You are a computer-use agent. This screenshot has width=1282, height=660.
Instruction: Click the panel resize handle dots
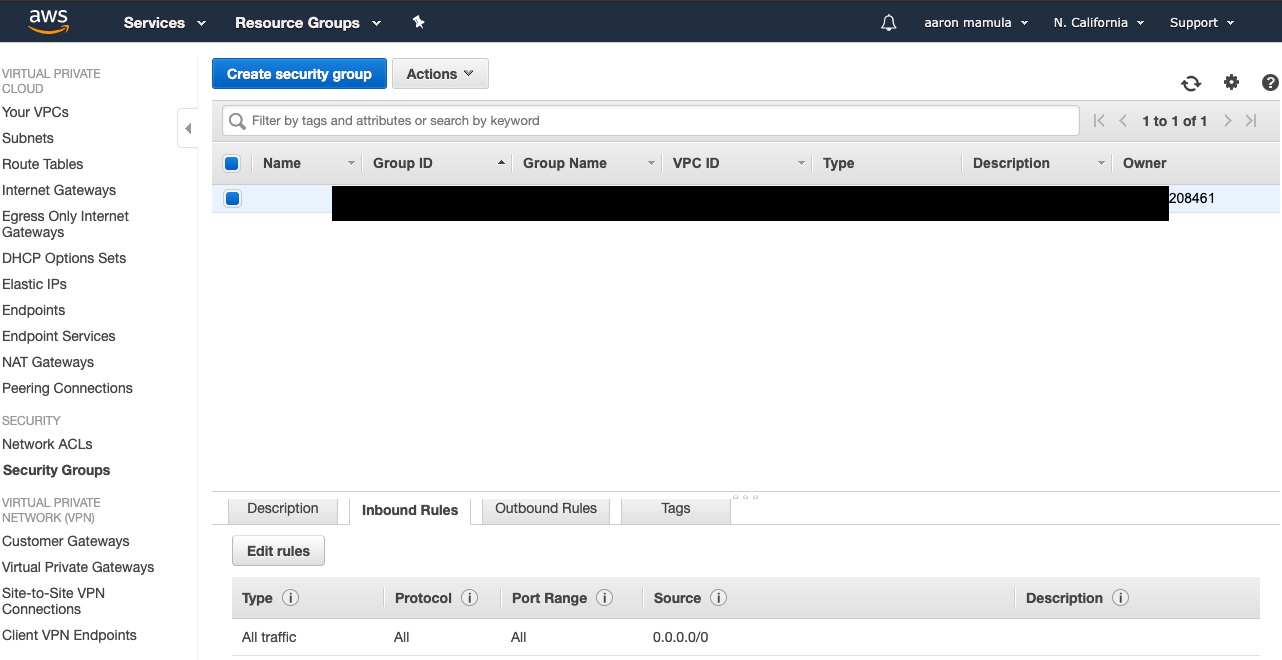(746, 497)
